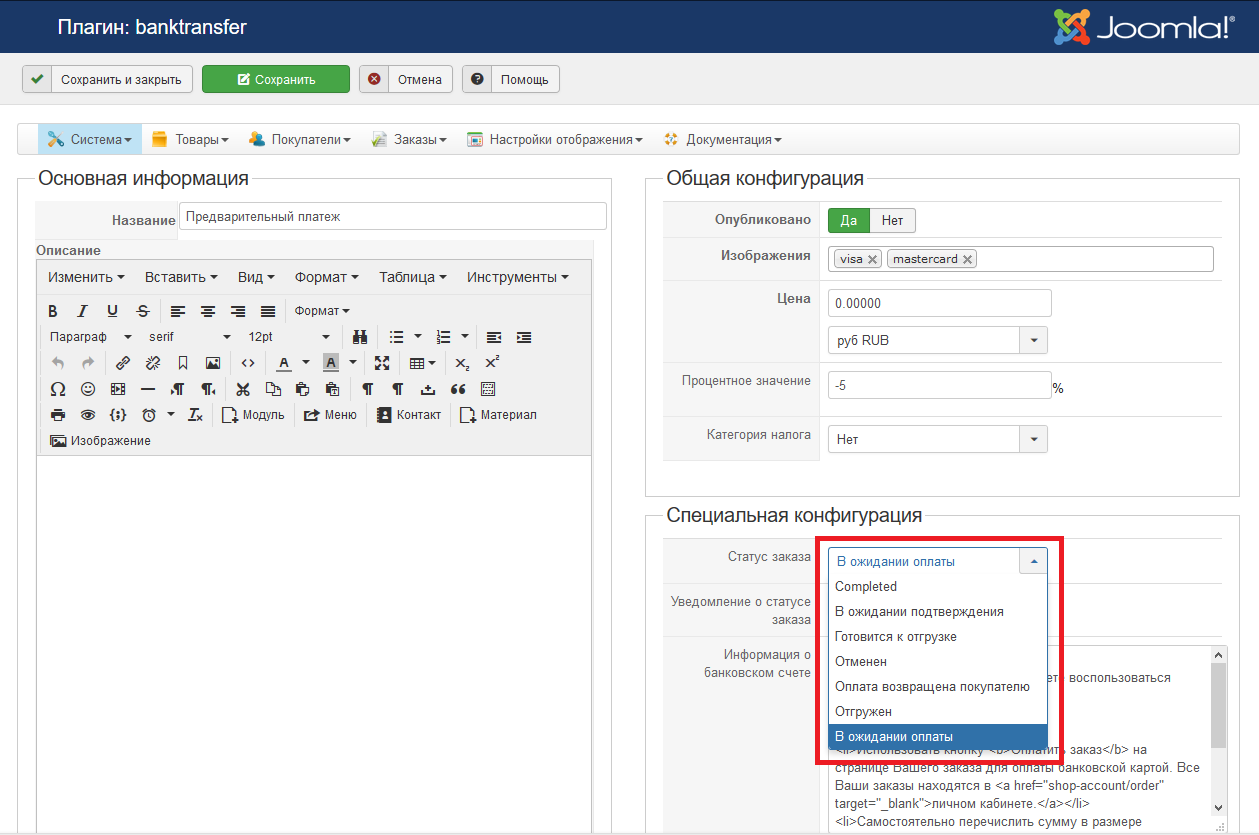Open find and replace binoculars icon

(x=360, y=337)
